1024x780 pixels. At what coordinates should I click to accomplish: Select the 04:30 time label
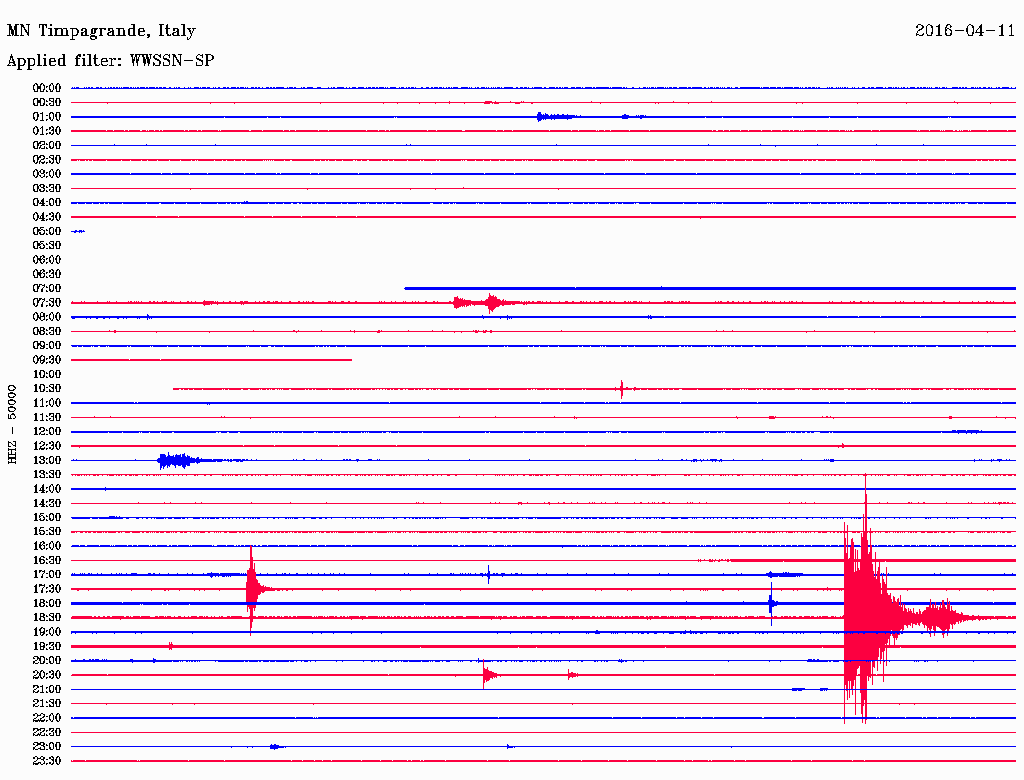[x=47, y=216]
